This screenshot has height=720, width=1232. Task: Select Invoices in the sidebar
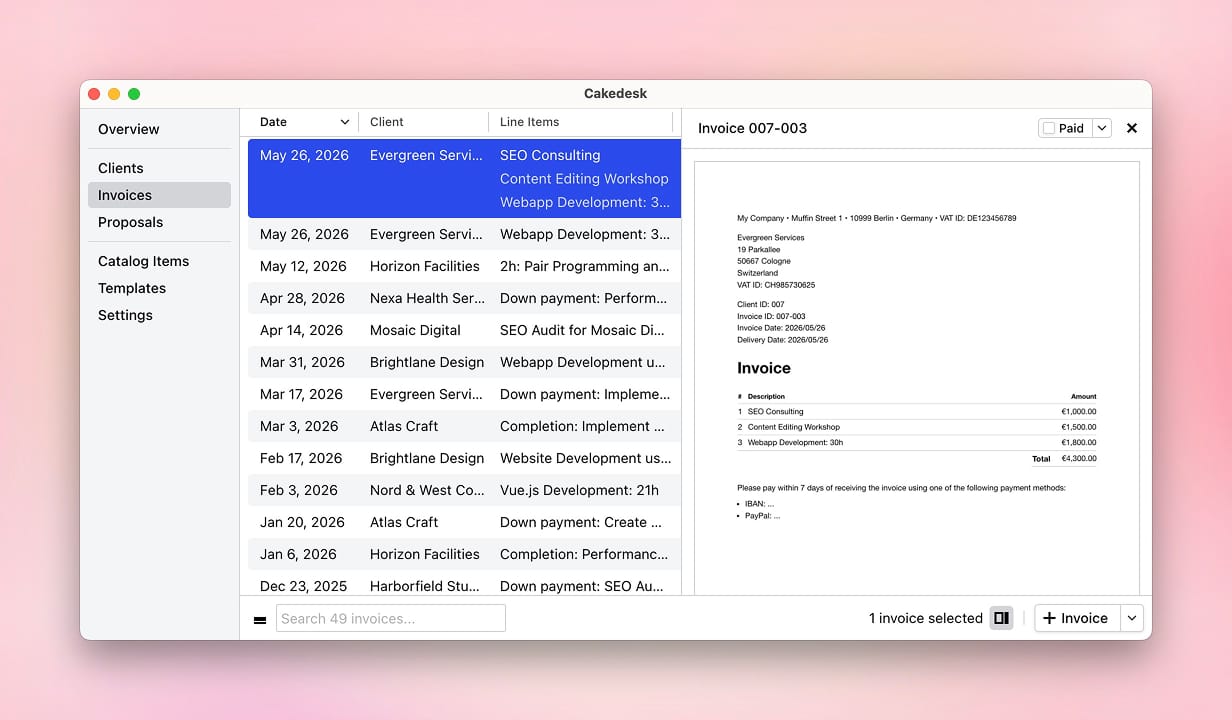click(x=159, y=195)
